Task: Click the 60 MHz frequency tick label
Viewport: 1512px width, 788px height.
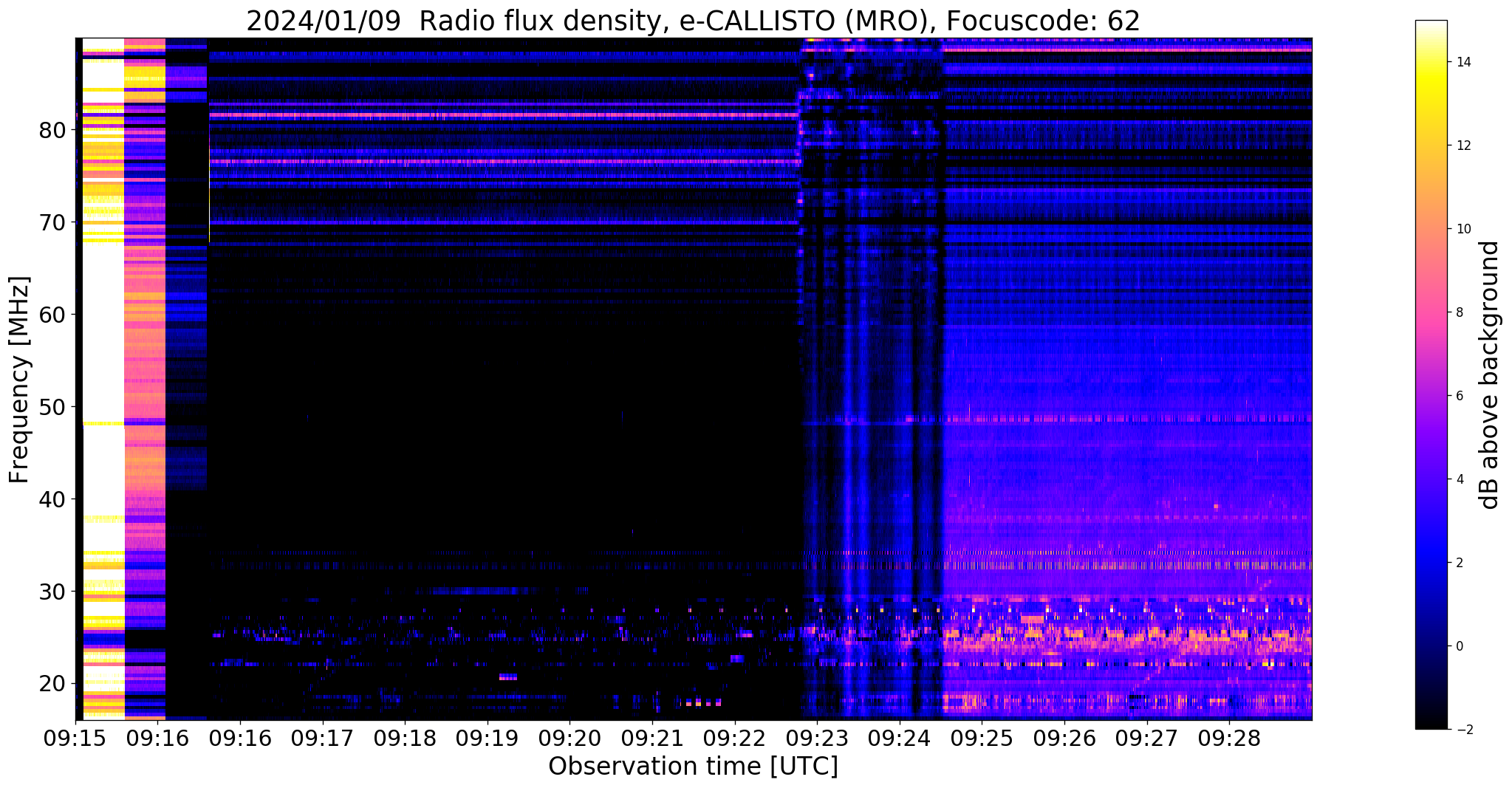Action: (x=52, y=315)
